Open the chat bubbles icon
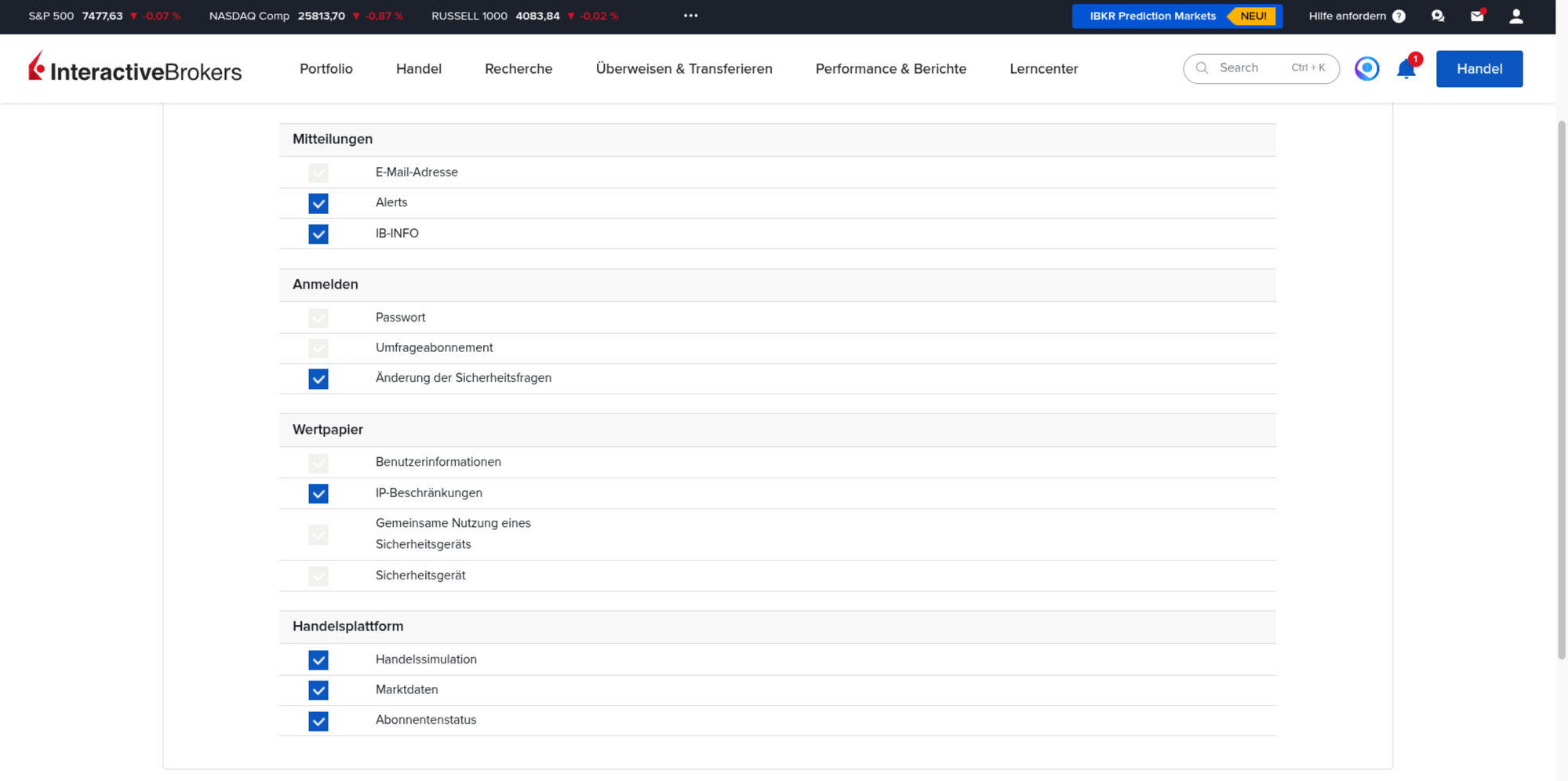Image resolution: width=1568 pixels, height=781 pixels. click(x=1438, y=16)
